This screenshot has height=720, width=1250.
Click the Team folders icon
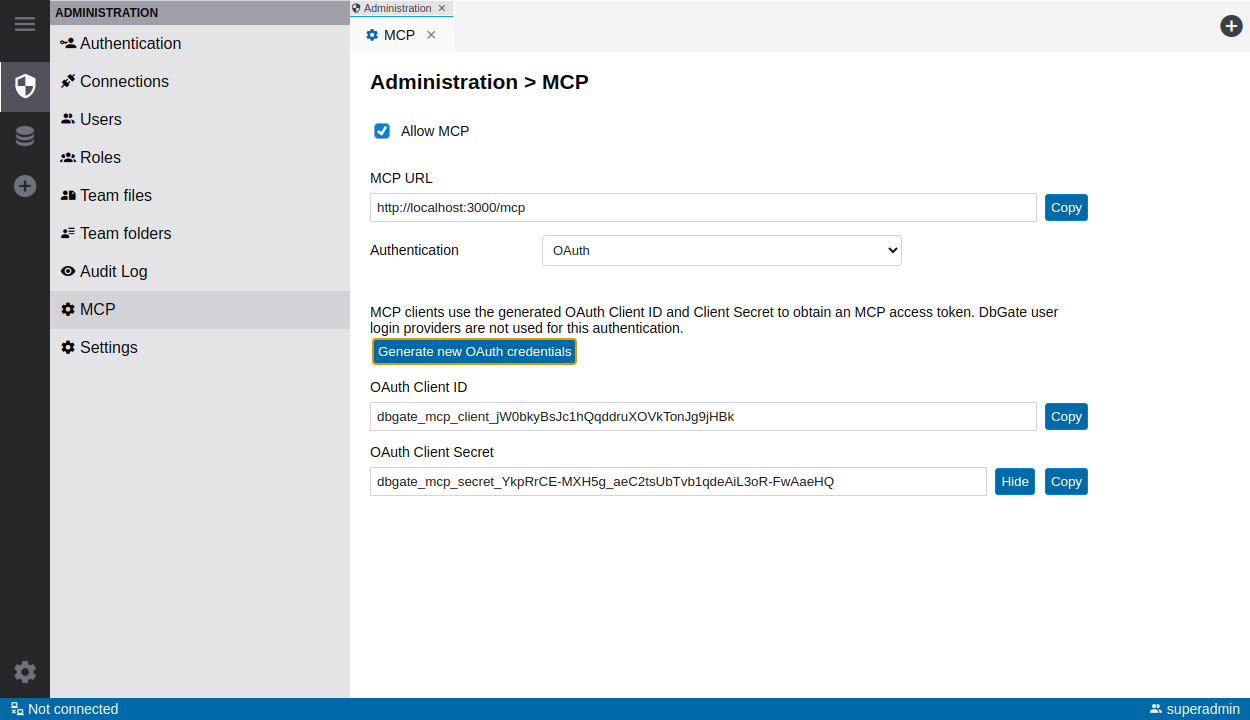coord(68,233)
